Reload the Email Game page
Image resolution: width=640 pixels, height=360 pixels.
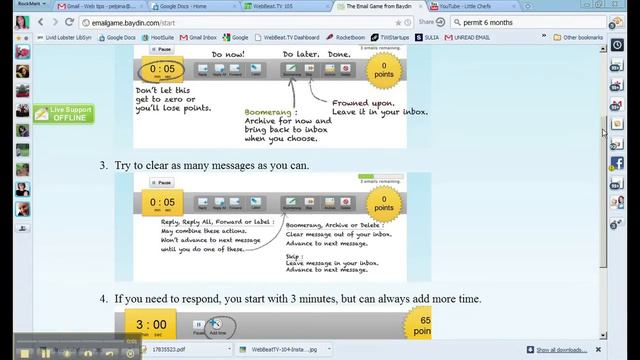69,22
